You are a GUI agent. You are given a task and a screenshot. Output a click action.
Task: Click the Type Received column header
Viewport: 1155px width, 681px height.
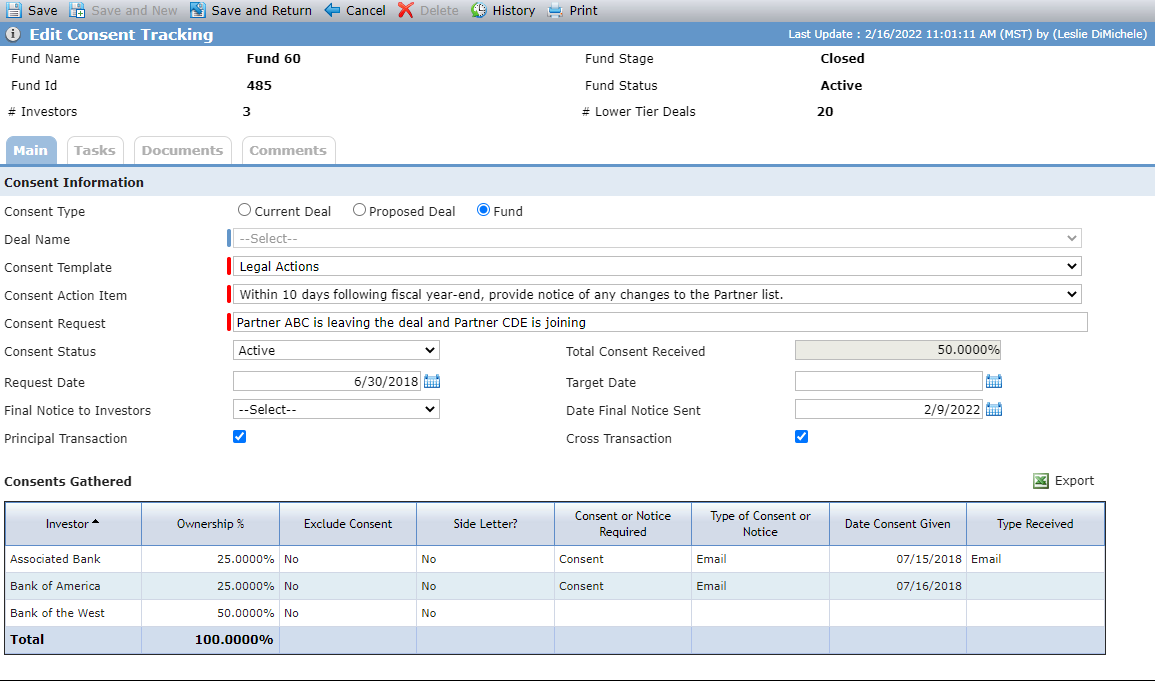point(1035,523)
